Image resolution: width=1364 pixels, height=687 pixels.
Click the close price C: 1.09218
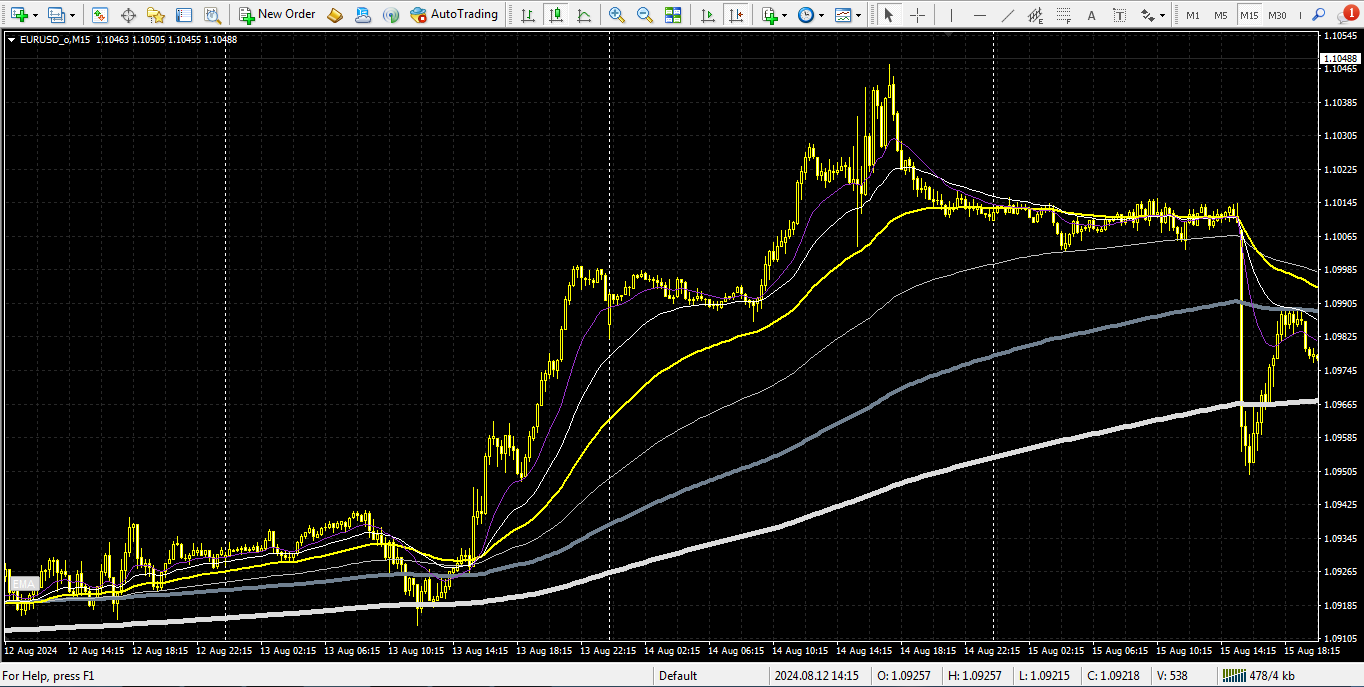point(1115,676)
